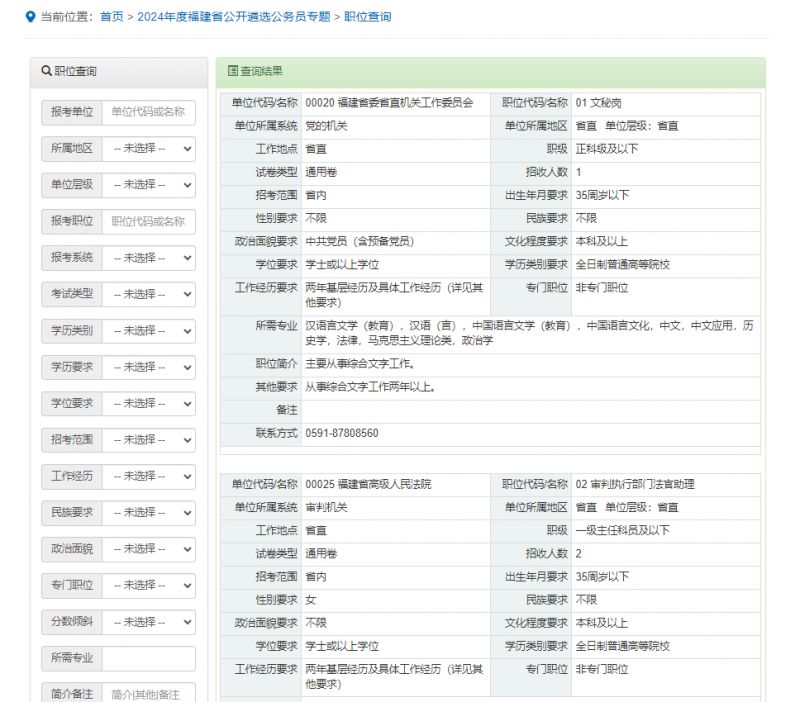Open the 学历类别 dropdown

(x=148, y=331)
